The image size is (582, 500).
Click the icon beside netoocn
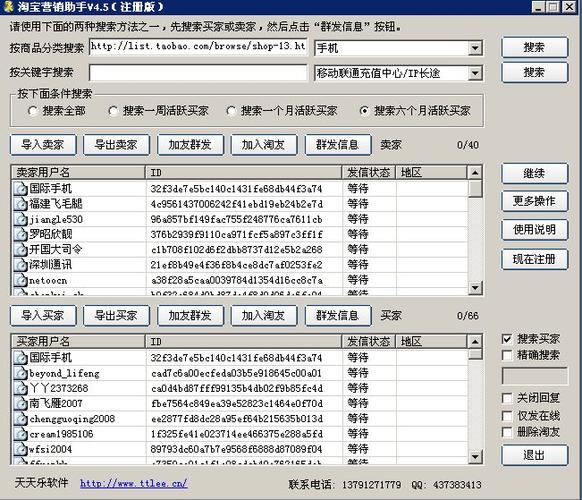(20, 280)
